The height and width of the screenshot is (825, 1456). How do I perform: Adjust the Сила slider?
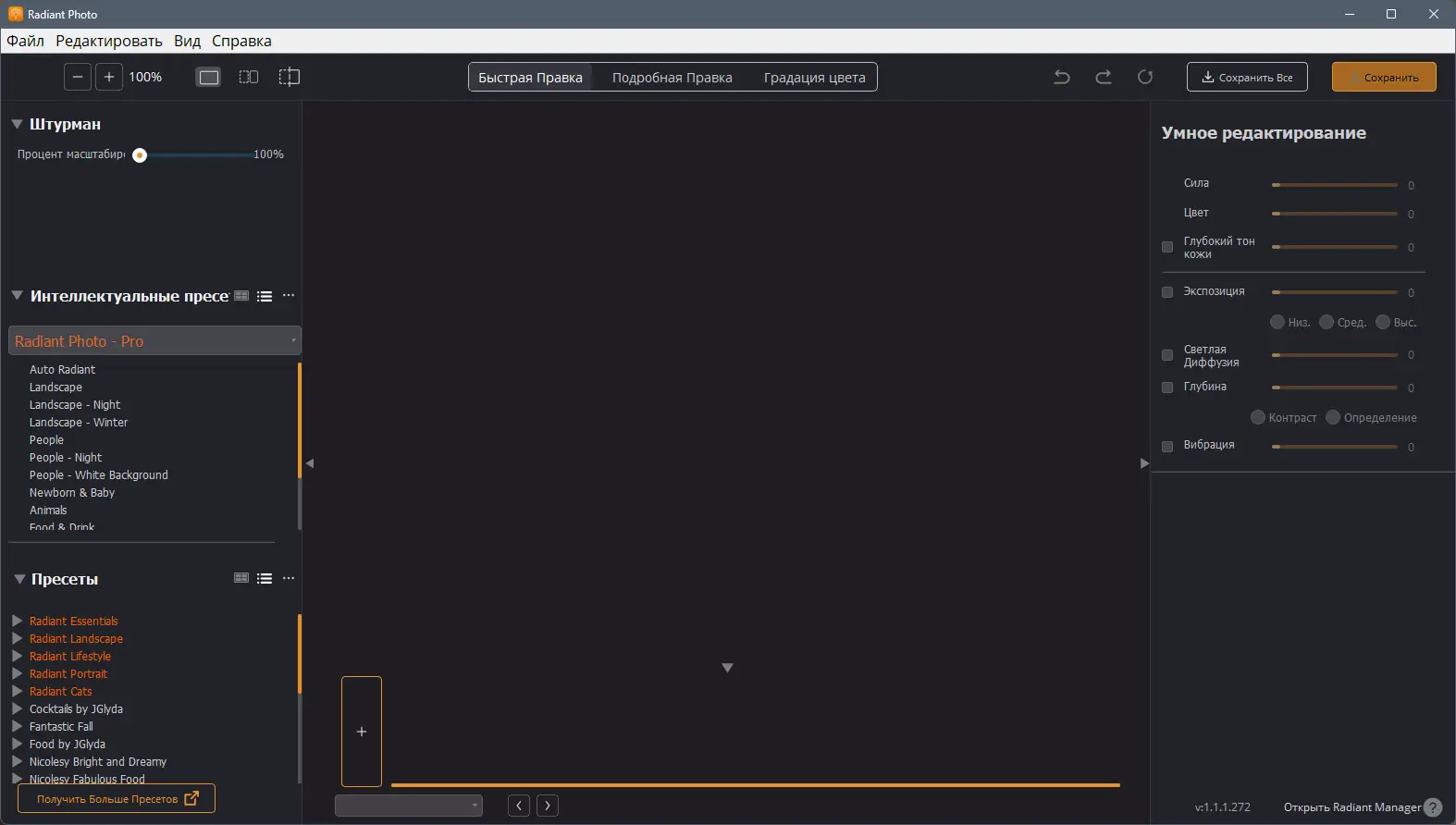(x=1334, y=185)
